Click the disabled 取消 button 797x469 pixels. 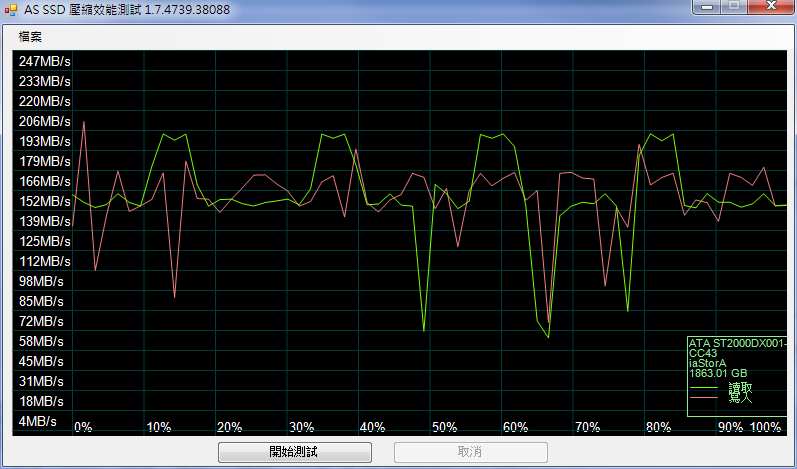(x=471, y=452)
